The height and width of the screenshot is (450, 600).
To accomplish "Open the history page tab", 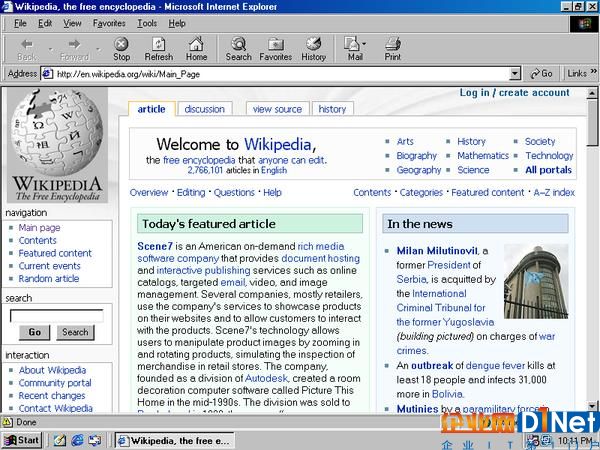I will point(332,109).
